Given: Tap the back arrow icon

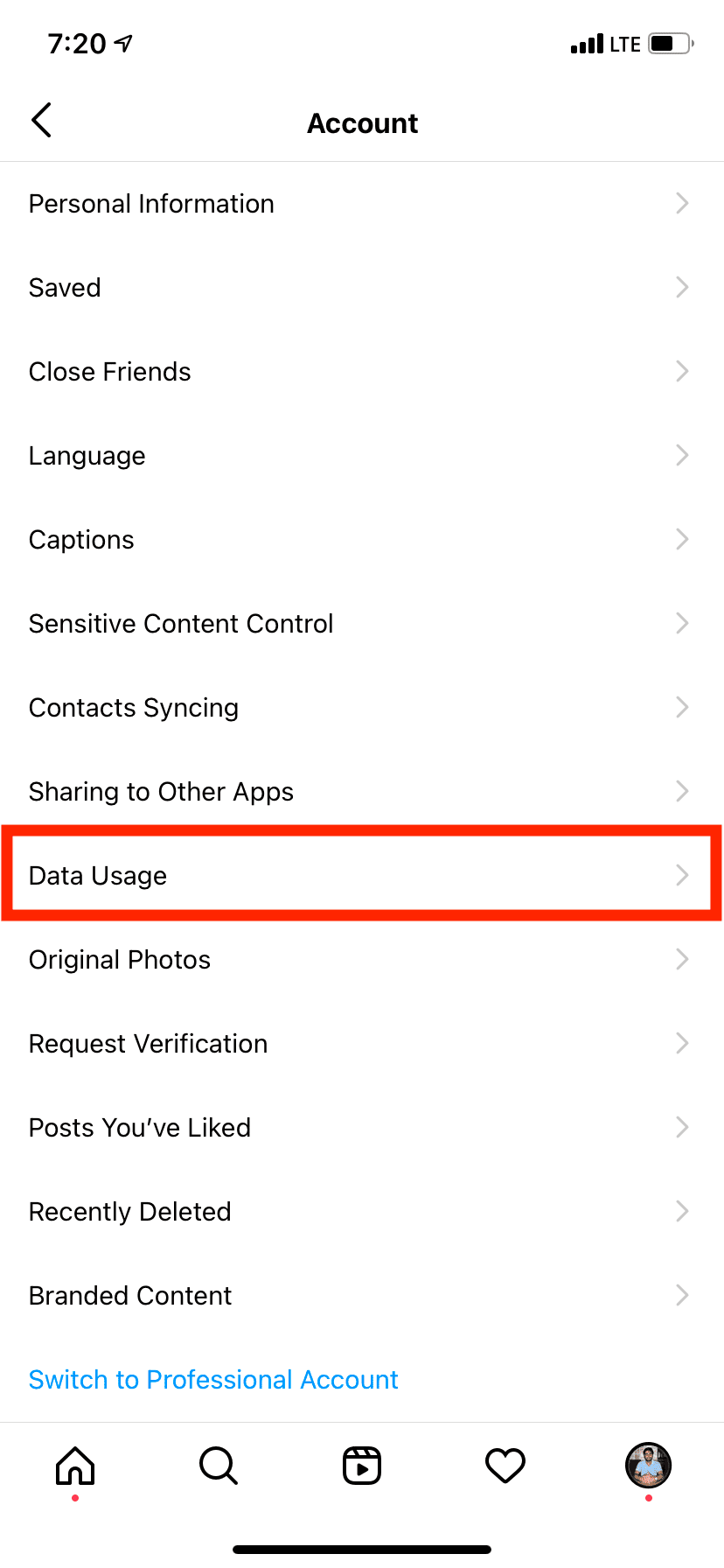Looking at the screenshot, I should coord(41,121).
